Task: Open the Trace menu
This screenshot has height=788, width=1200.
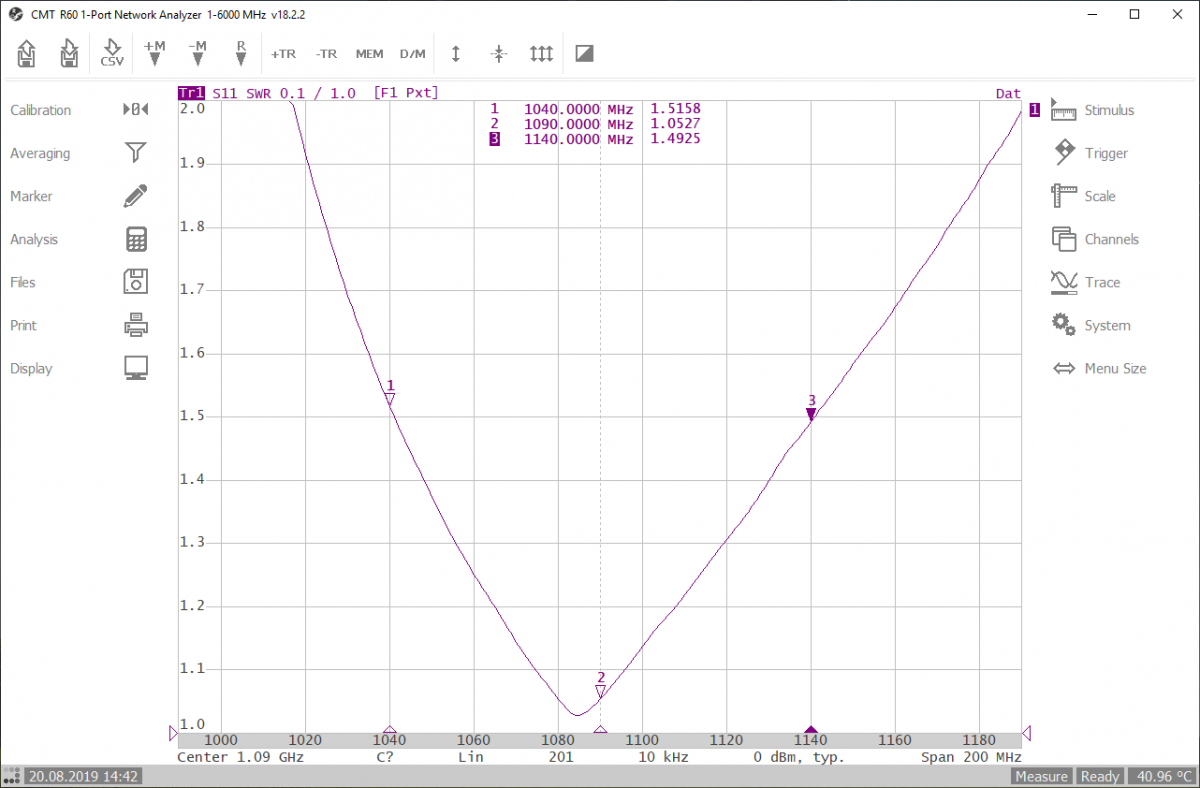Action: click(1087, 282)
